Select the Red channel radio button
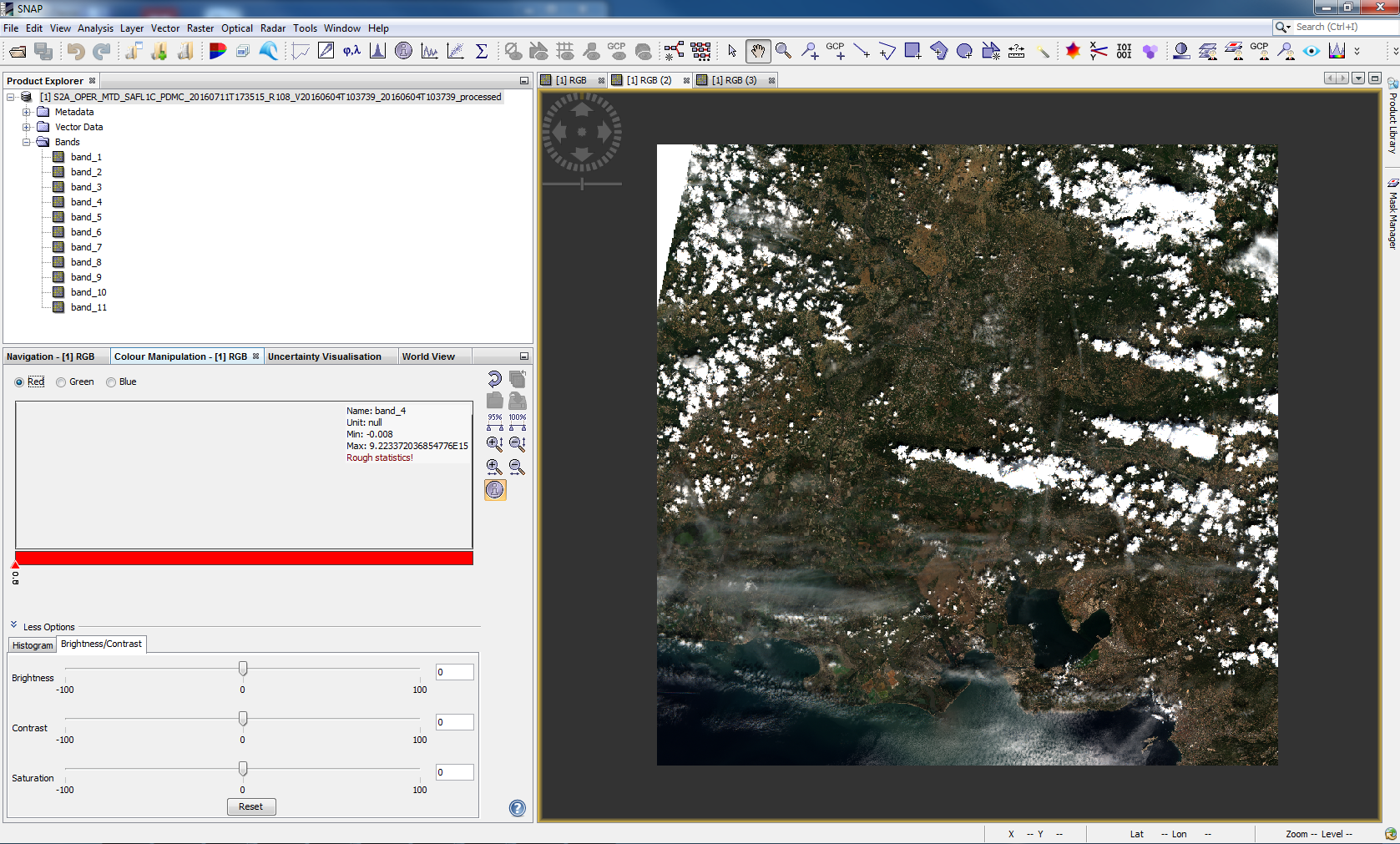 19,382
